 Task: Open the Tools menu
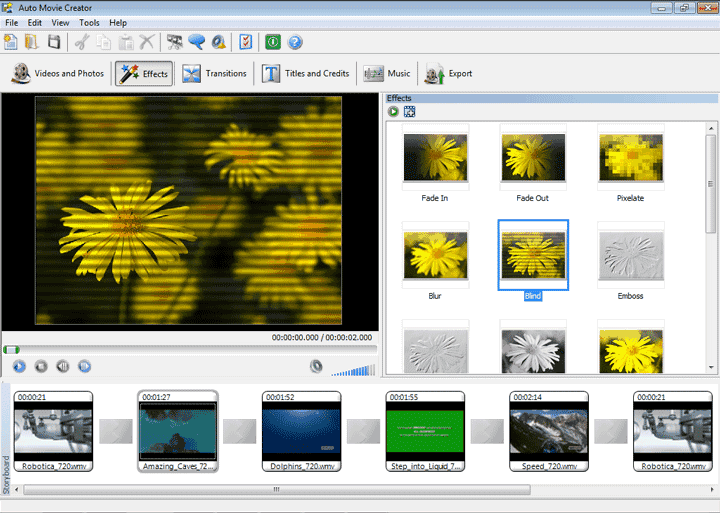[x=89, y=22]
